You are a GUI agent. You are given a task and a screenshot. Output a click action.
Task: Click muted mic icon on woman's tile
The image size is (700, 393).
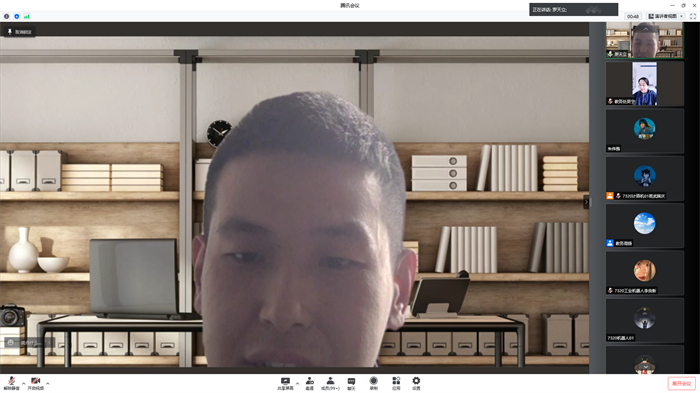point(610,101)
